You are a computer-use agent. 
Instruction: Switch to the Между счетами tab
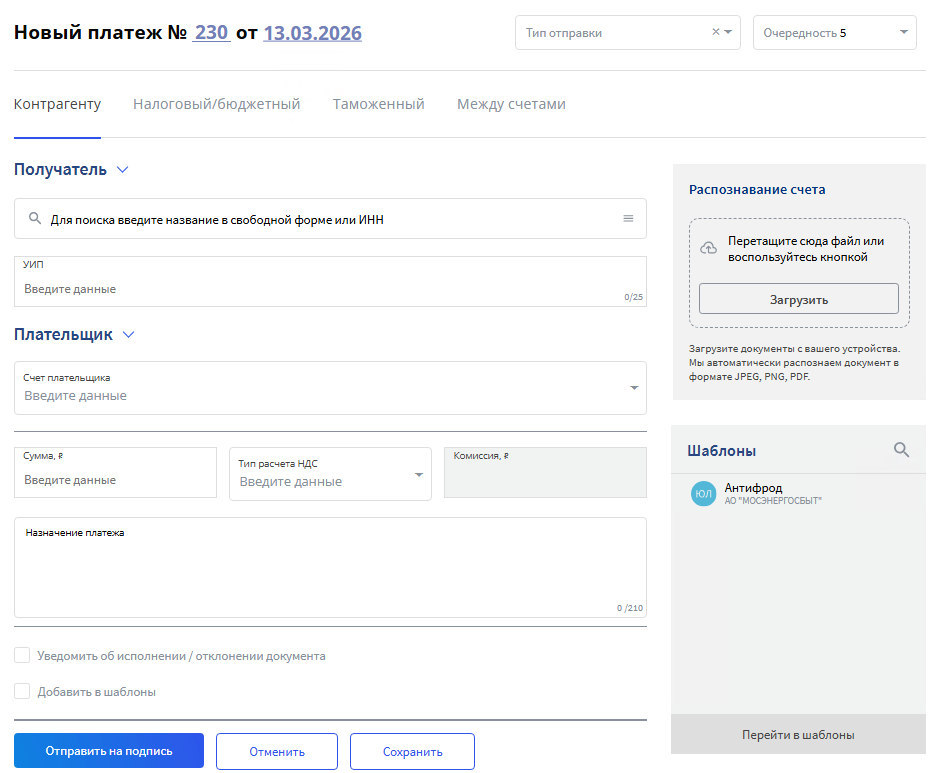(511, 104)
